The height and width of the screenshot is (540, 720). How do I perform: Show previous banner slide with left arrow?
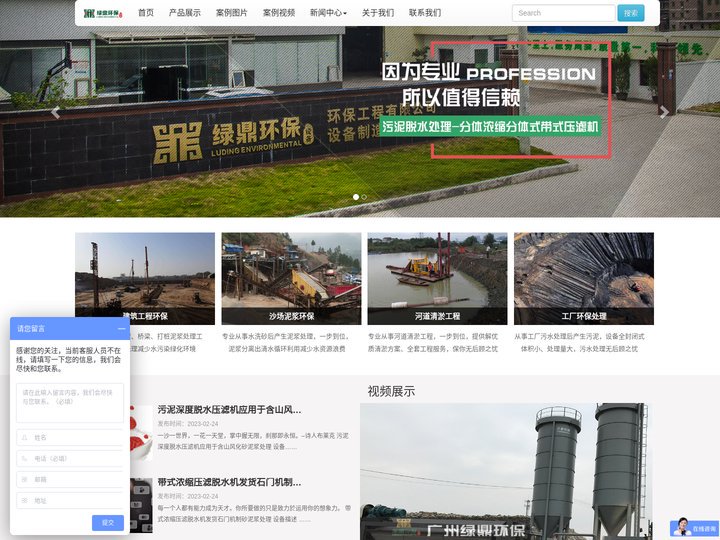(56, 112)
